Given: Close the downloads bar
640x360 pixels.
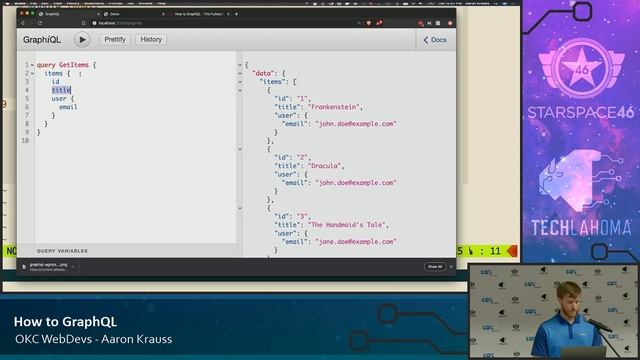Looking at the screenshot, I should (x=451, y=267).
